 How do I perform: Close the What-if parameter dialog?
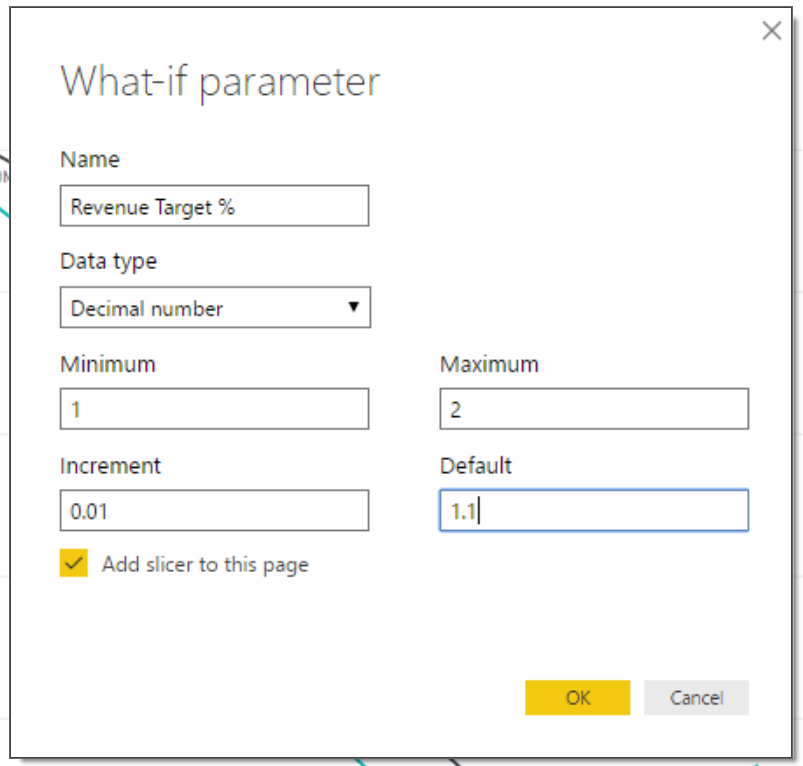(x=771, y=31)
